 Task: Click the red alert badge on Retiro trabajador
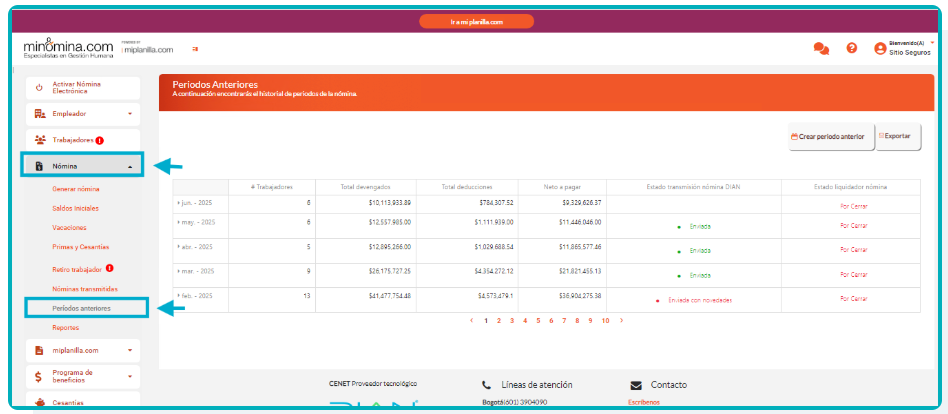tap(109, 268)
